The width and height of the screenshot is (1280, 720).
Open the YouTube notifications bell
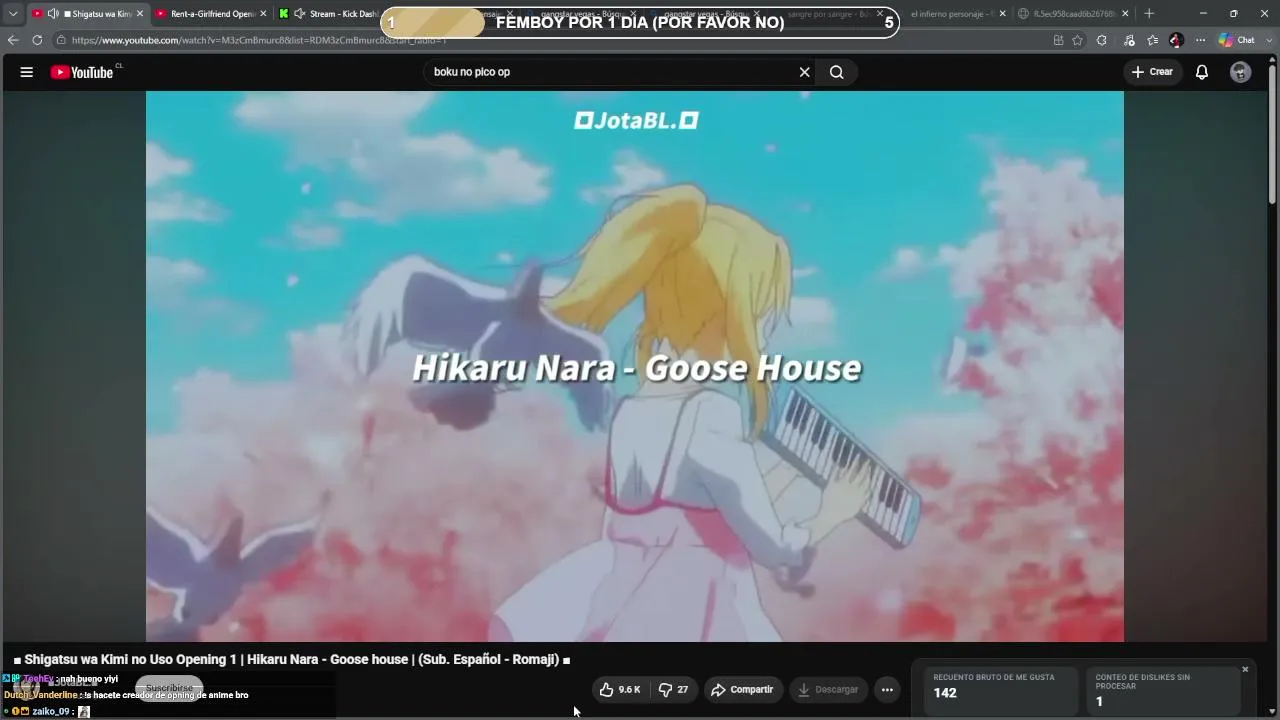pyautogui.click(x=1202, y=72)
